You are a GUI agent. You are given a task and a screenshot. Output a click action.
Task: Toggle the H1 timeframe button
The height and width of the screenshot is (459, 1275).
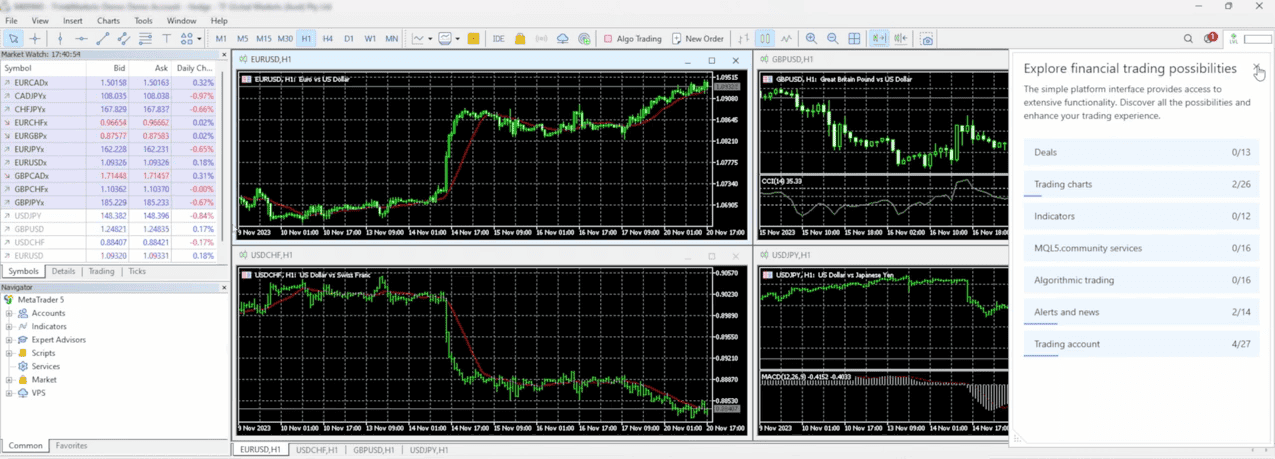coord(306,39)
